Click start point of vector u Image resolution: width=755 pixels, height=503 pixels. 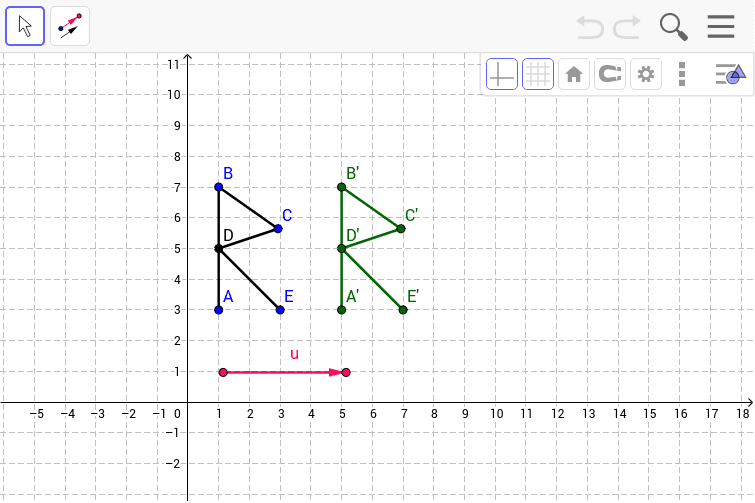click(x=223, y=372)
